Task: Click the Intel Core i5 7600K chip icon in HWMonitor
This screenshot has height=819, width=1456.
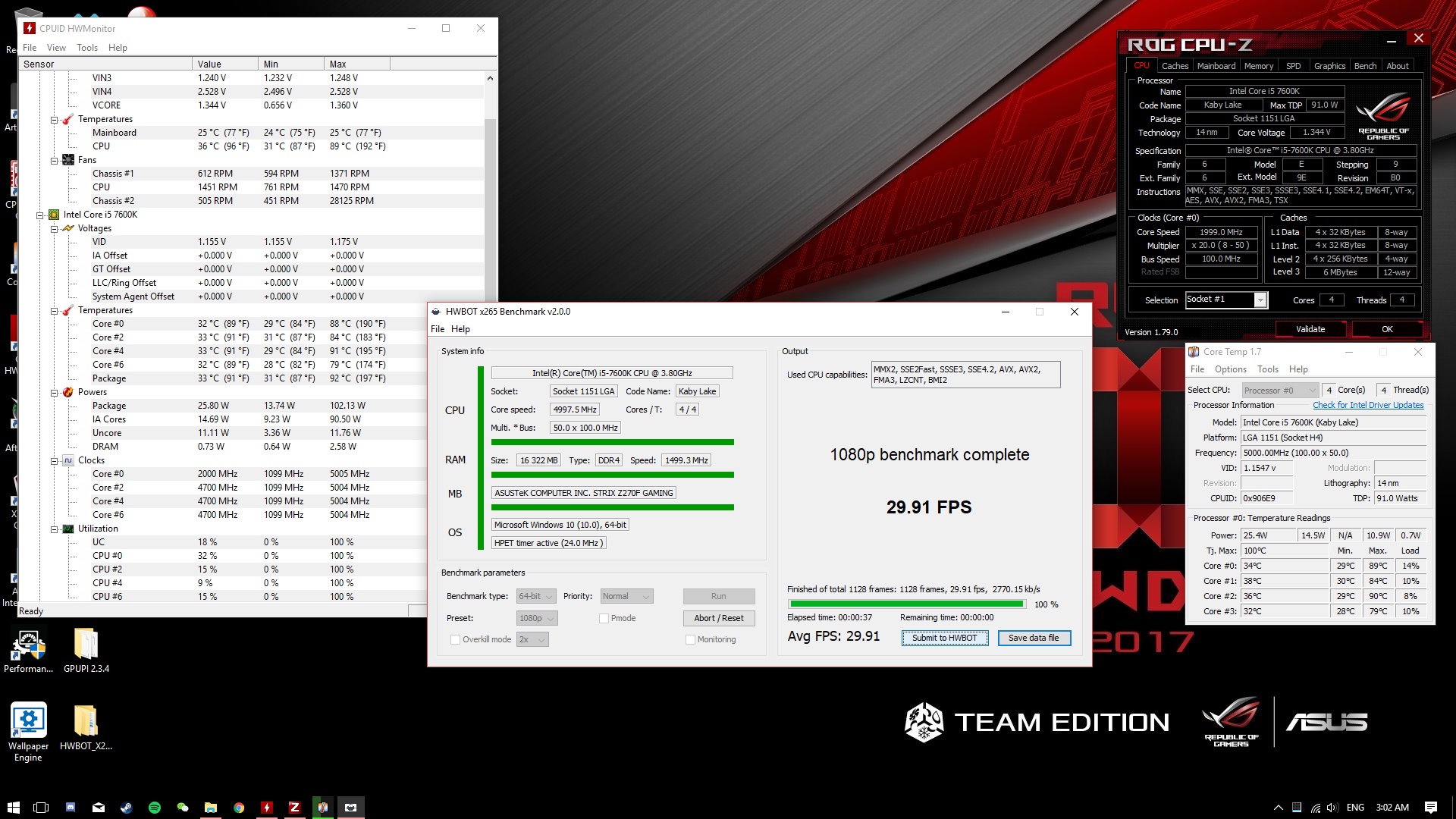Action: (x=54, y=215)
